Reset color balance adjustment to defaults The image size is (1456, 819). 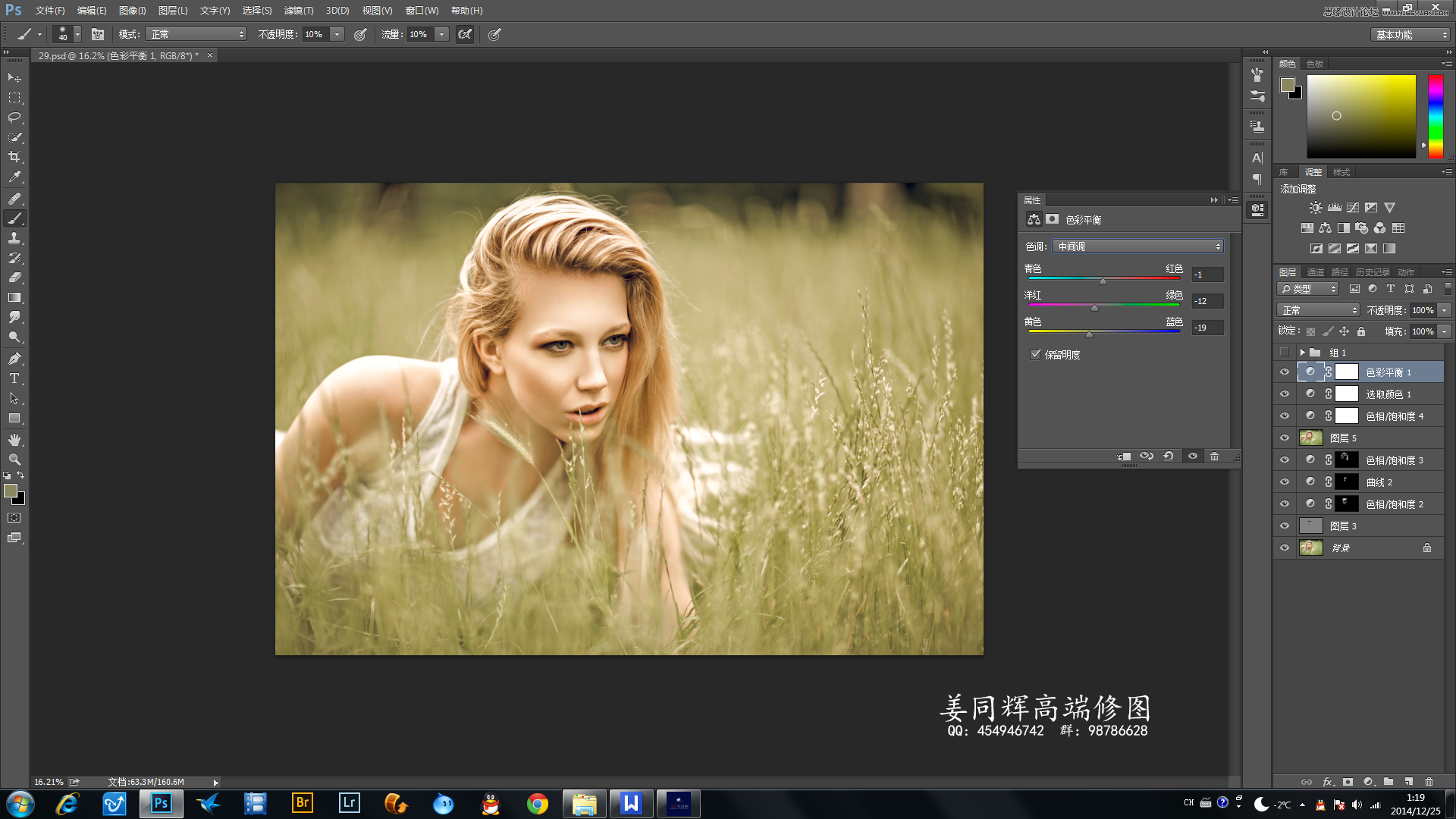click(1169, 457)
